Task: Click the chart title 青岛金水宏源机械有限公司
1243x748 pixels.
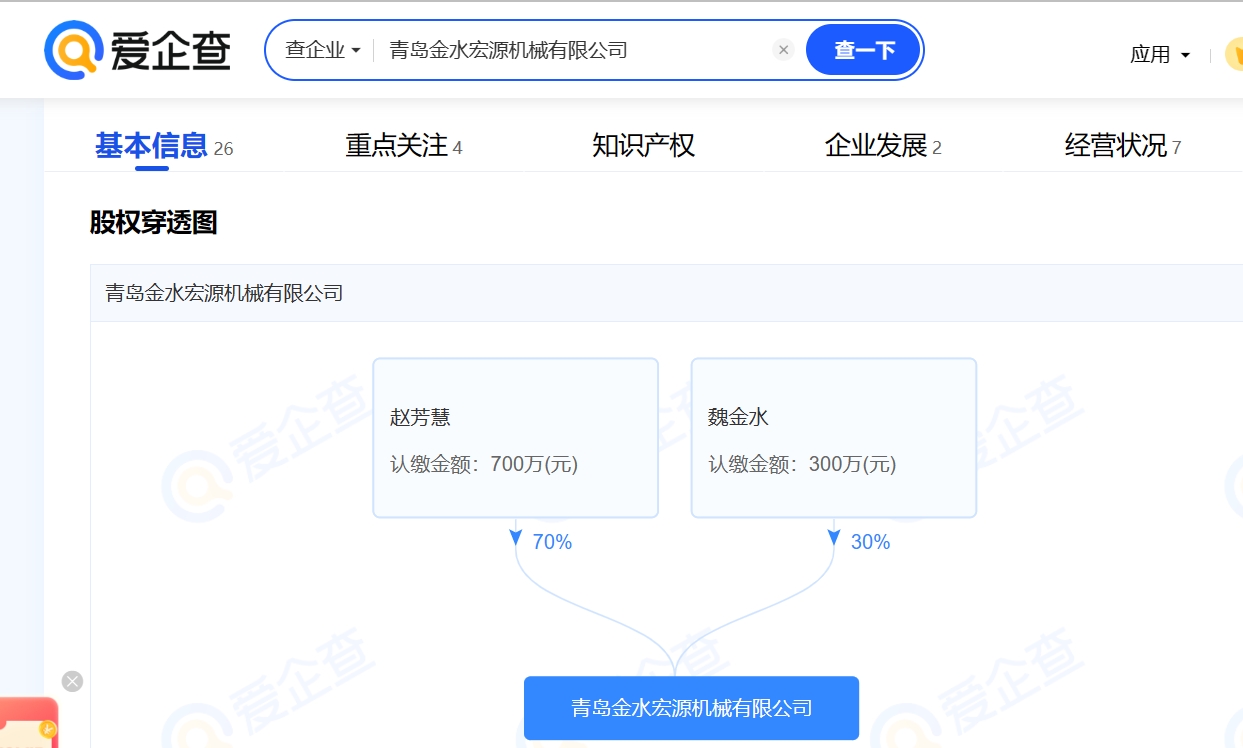Action: [x=224, y=293]
